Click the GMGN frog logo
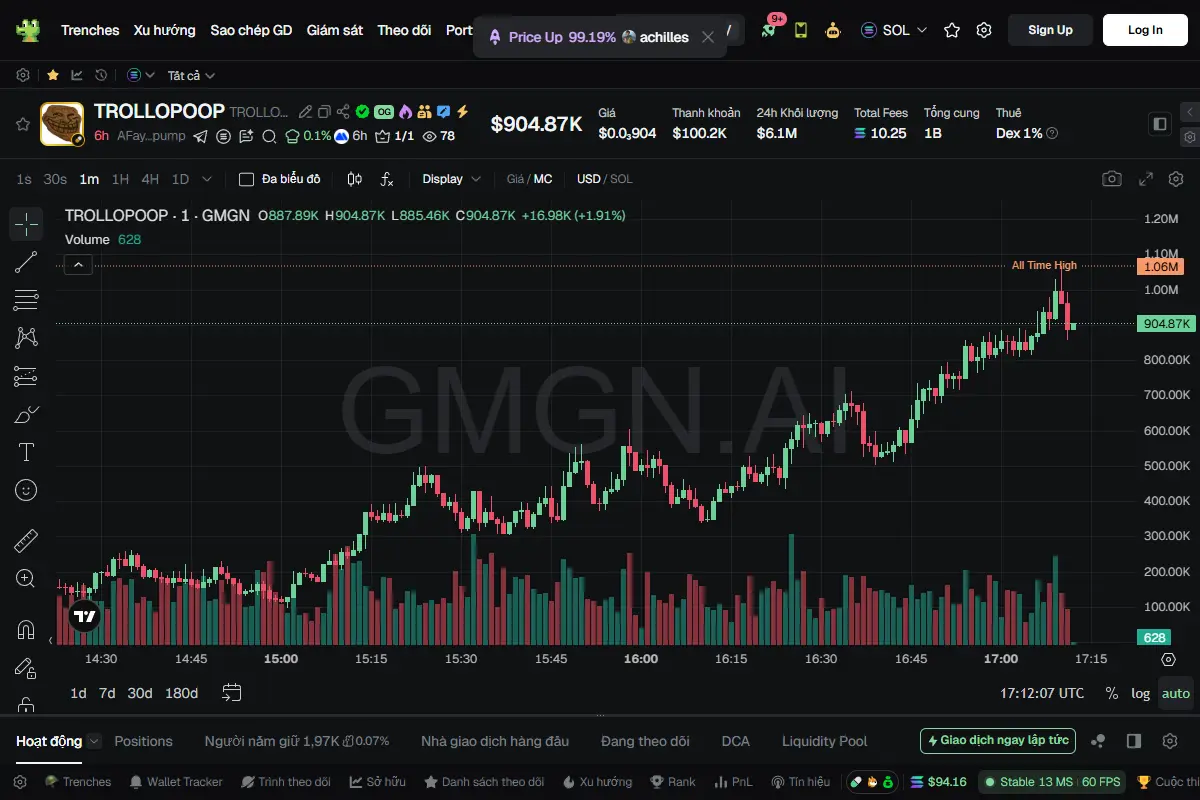The width and height of the screenshot is (1200, 800). [27, 30]
